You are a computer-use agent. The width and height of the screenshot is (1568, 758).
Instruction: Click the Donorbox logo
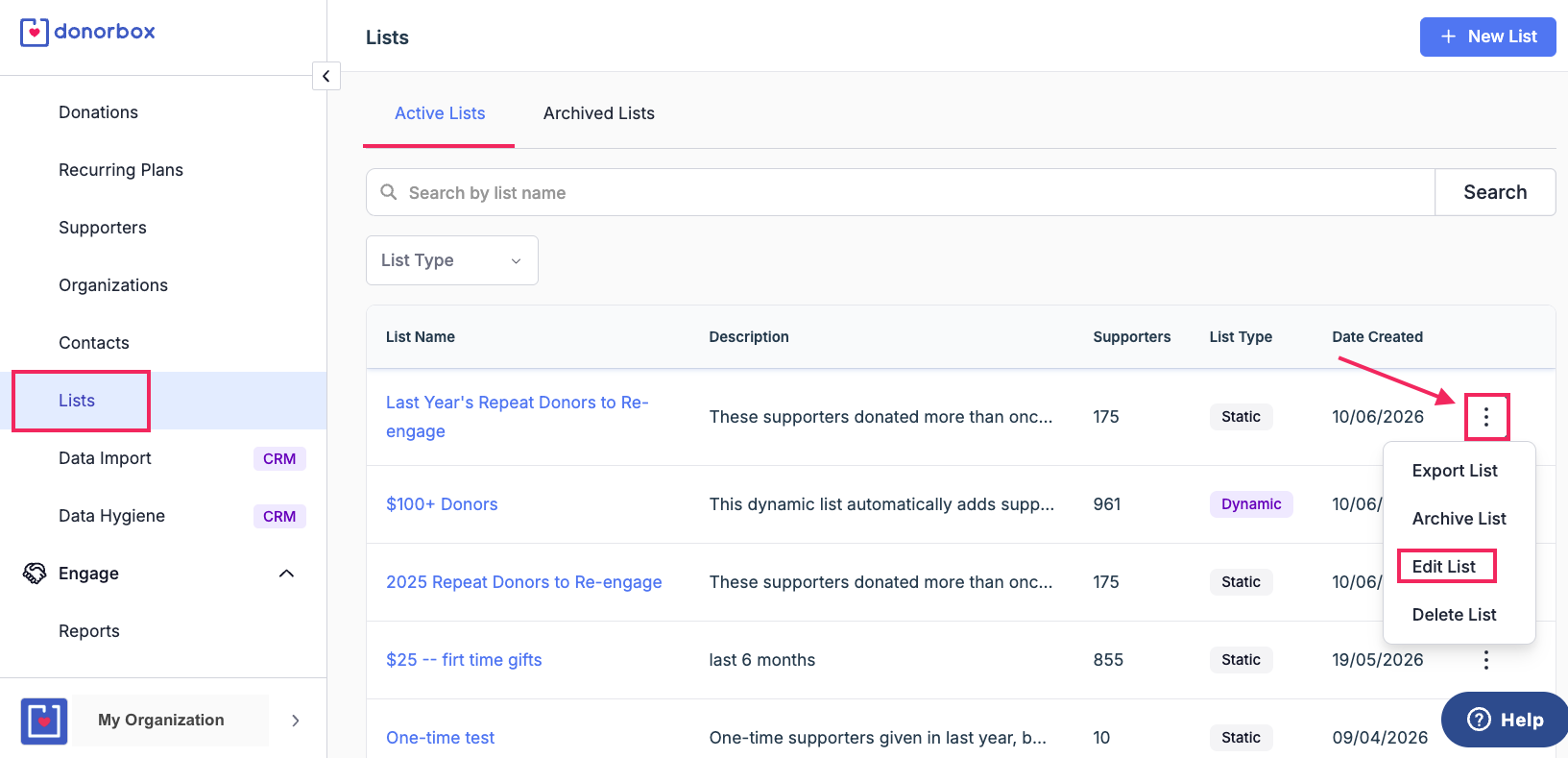[x=87, y=32]
